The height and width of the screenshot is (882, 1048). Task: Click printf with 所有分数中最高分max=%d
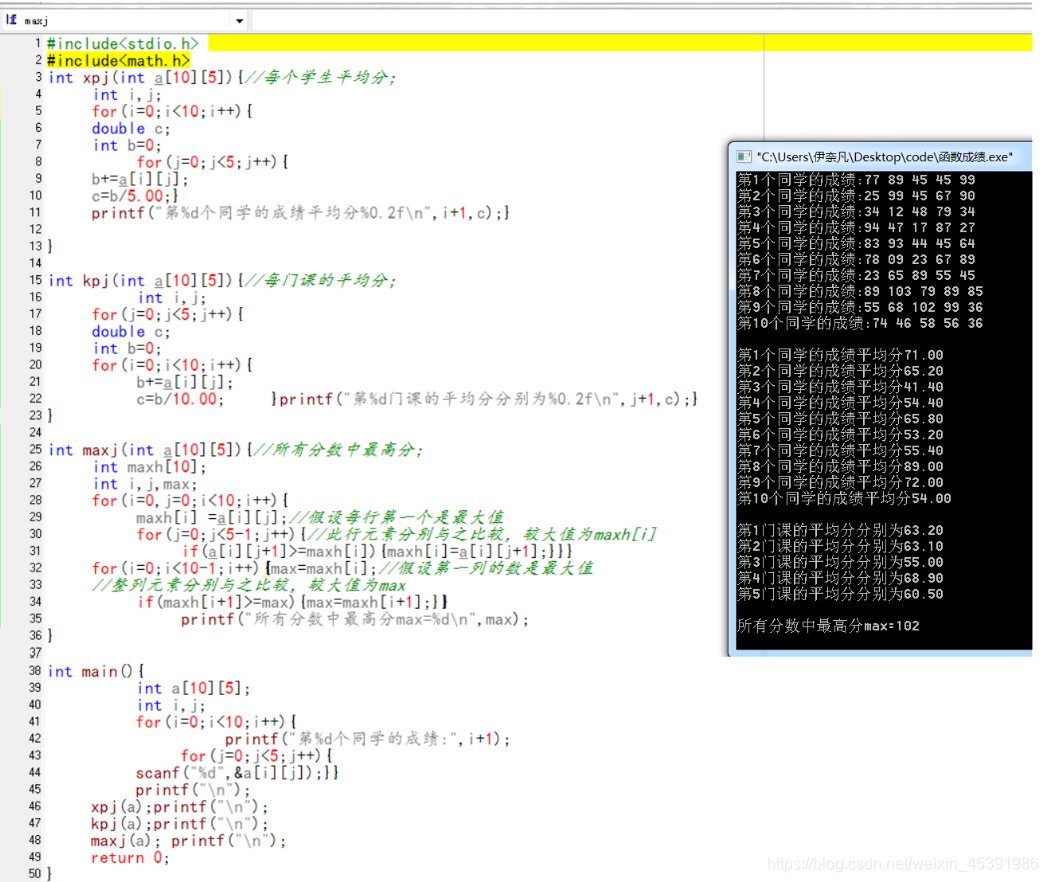[354, 619]
